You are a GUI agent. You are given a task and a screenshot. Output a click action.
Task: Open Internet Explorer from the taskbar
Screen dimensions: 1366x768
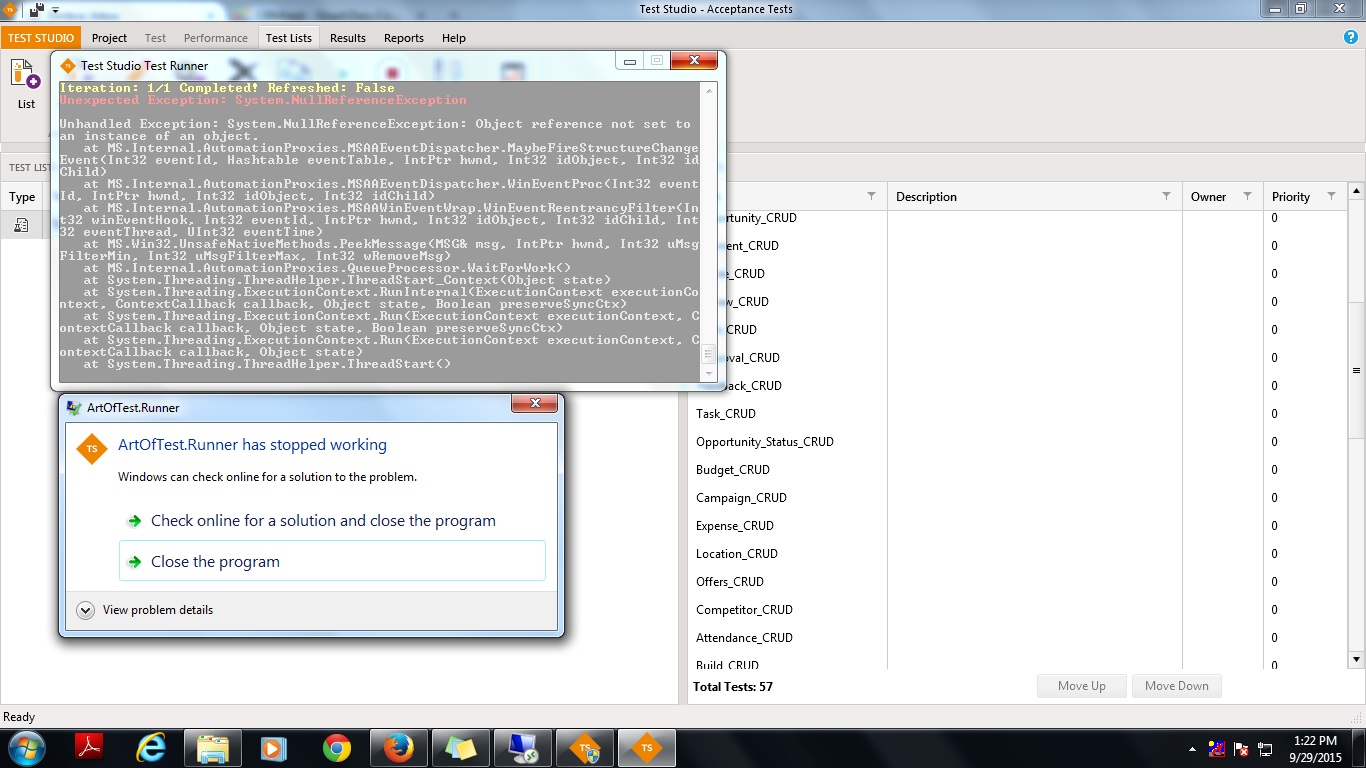(x=152, y=747)
